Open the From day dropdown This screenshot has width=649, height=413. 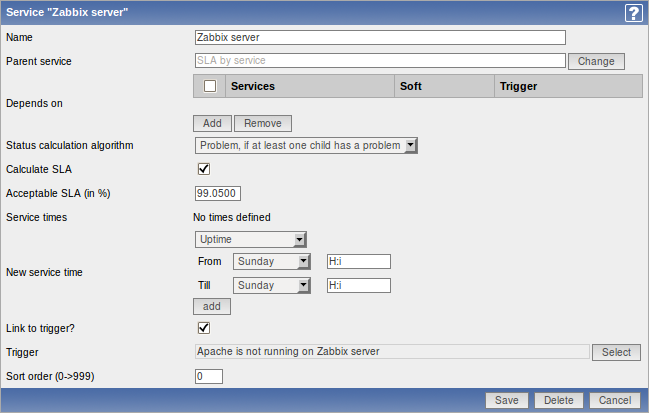coord(272,262)
